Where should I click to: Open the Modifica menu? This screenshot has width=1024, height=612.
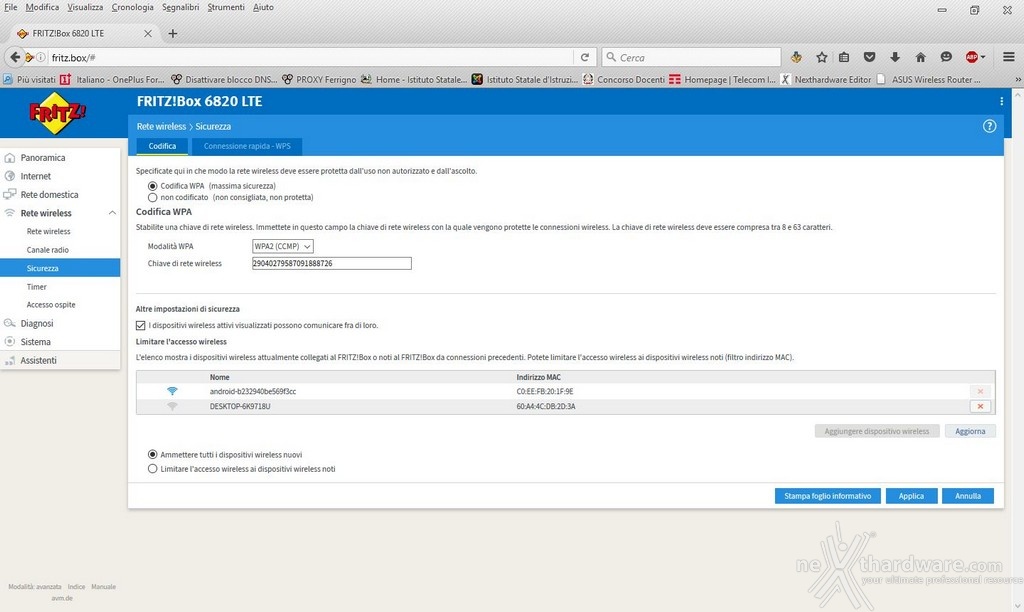click(x=42, y=7)
